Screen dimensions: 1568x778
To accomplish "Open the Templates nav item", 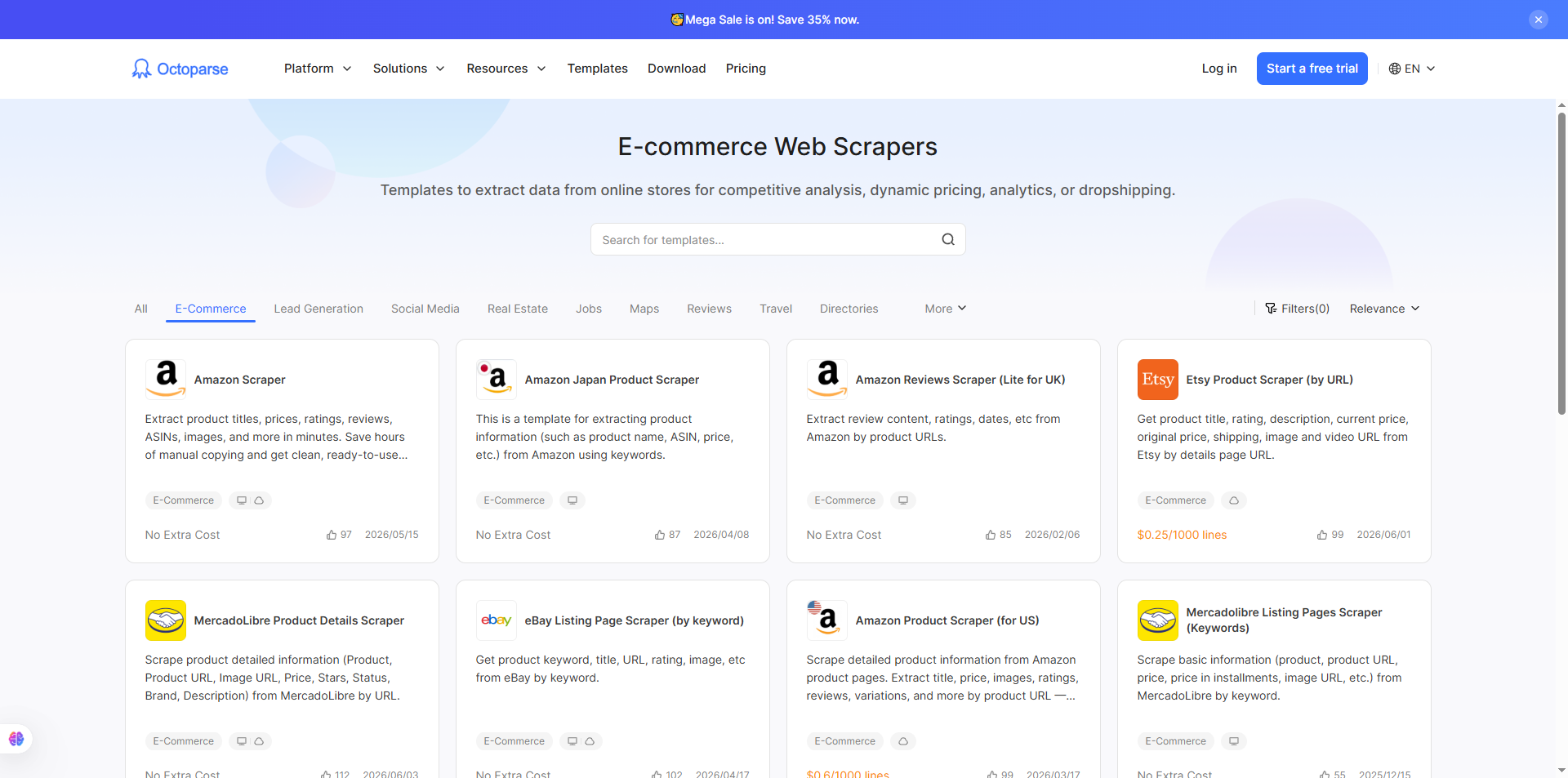I will click(x=598, y=69).
